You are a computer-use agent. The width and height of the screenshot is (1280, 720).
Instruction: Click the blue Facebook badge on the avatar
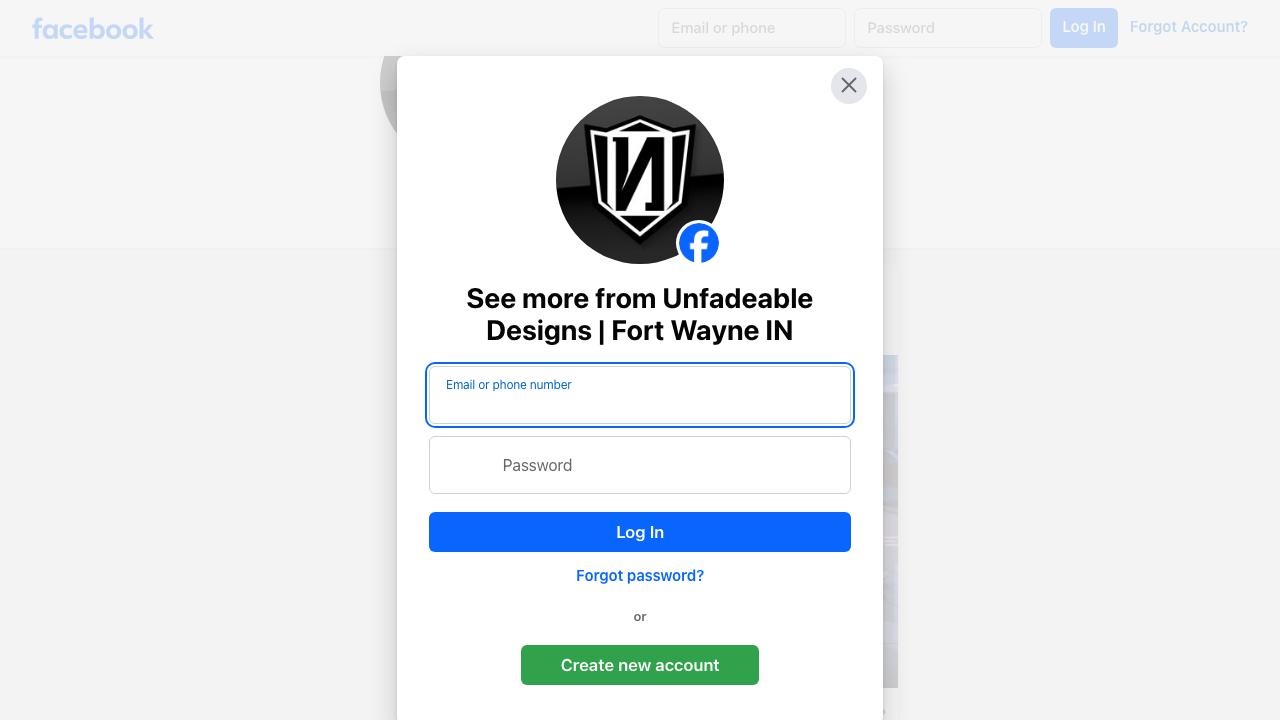[x=699, y=243]
